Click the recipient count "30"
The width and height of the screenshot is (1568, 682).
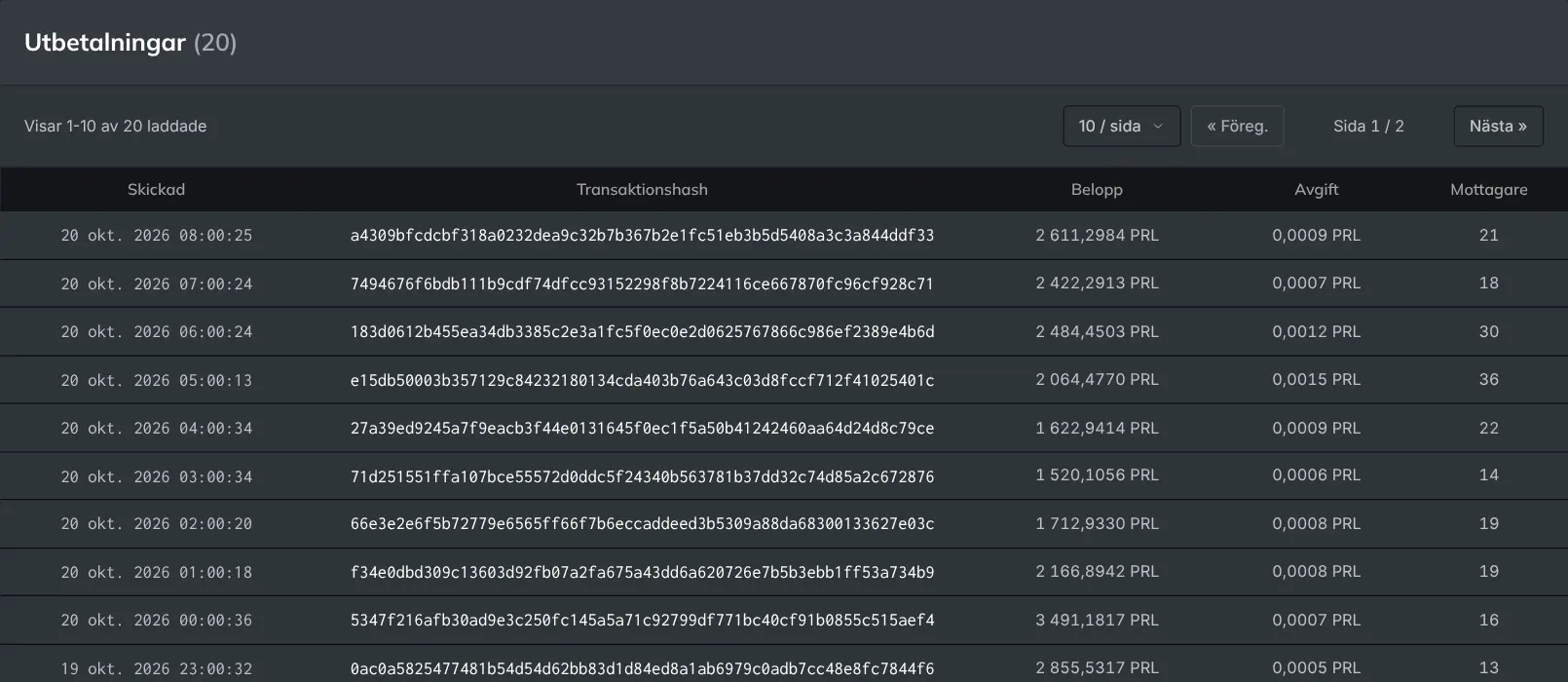[x=1488, y=331]
